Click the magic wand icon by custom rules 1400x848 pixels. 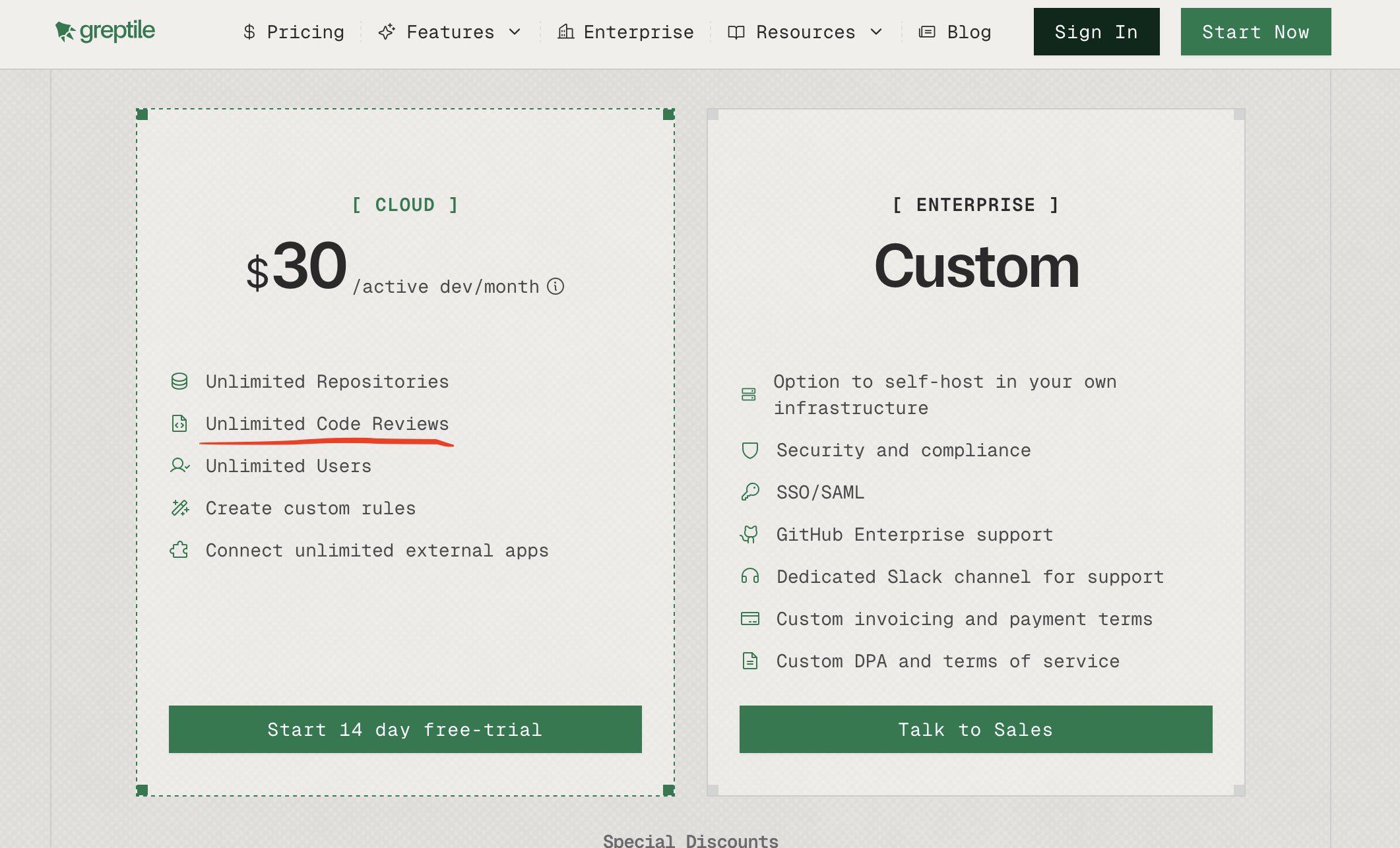[x=179, y=508]
